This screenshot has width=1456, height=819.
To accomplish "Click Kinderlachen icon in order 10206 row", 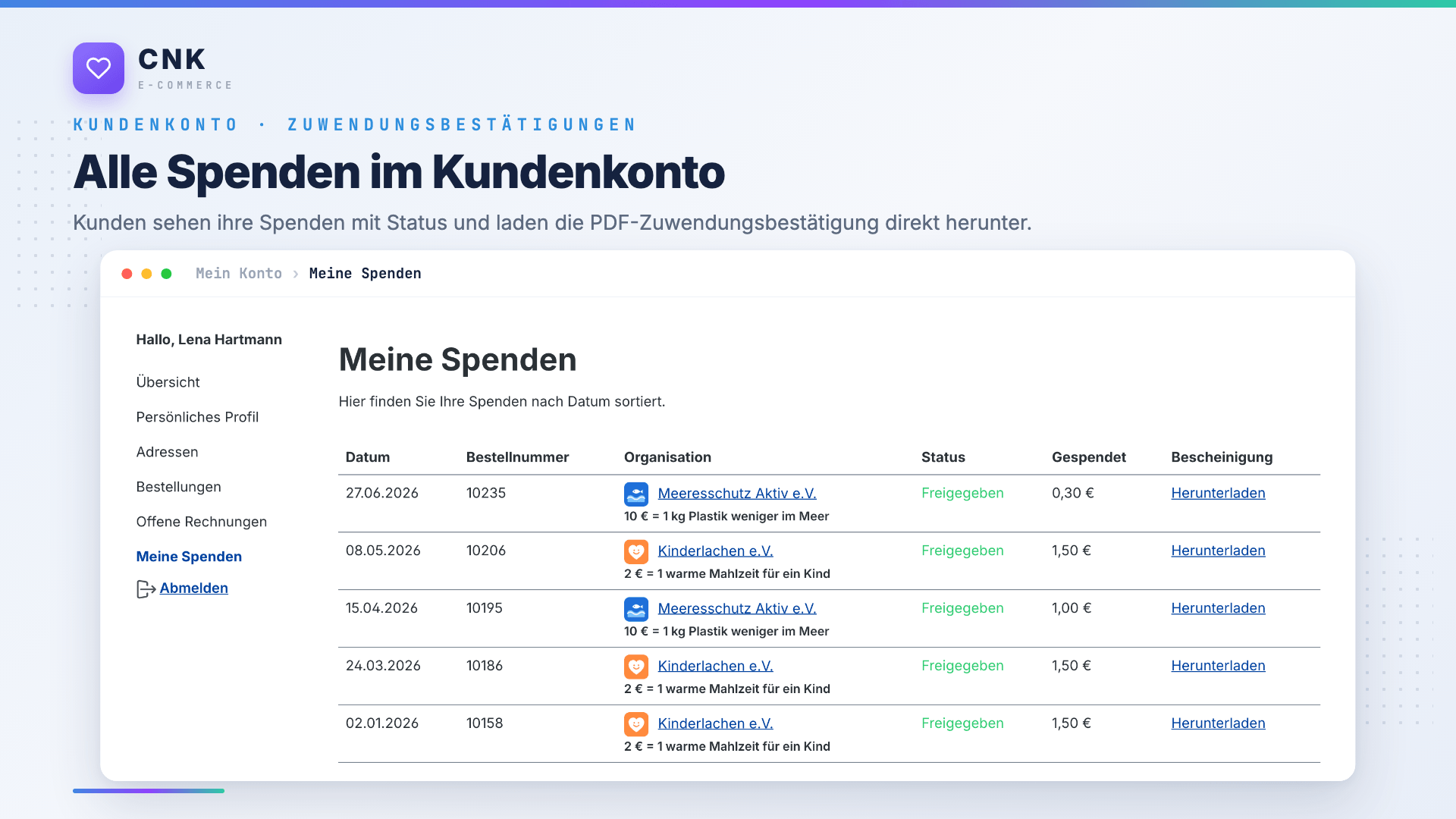I will 636,551.
